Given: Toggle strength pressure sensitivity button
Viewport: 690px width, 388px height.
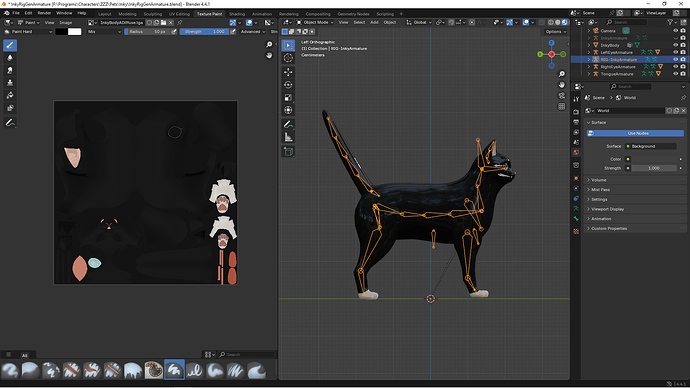Looking at the screenshot, I should coord(233,32).
